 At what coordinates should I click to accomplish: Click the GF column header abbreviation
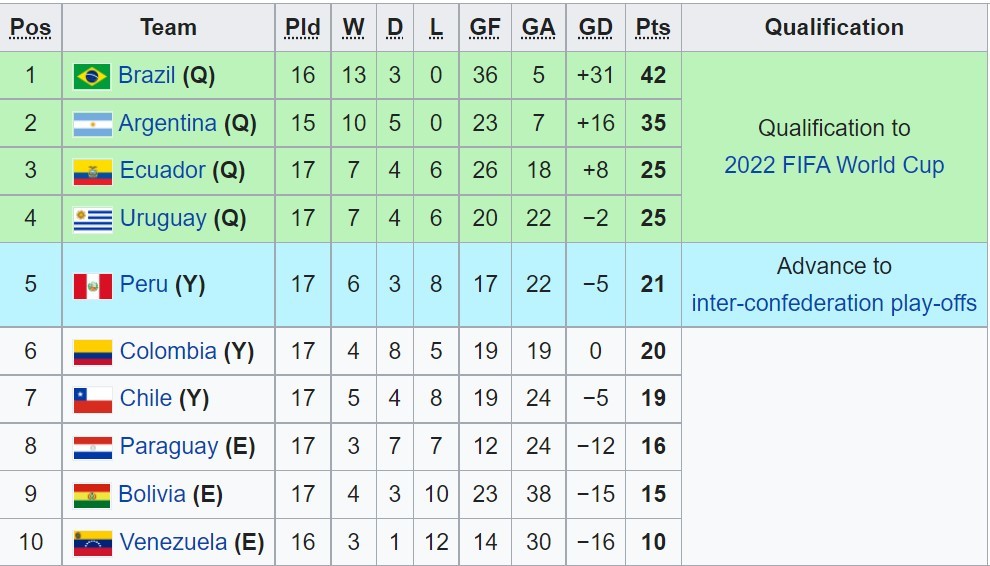tap(485, 28)
